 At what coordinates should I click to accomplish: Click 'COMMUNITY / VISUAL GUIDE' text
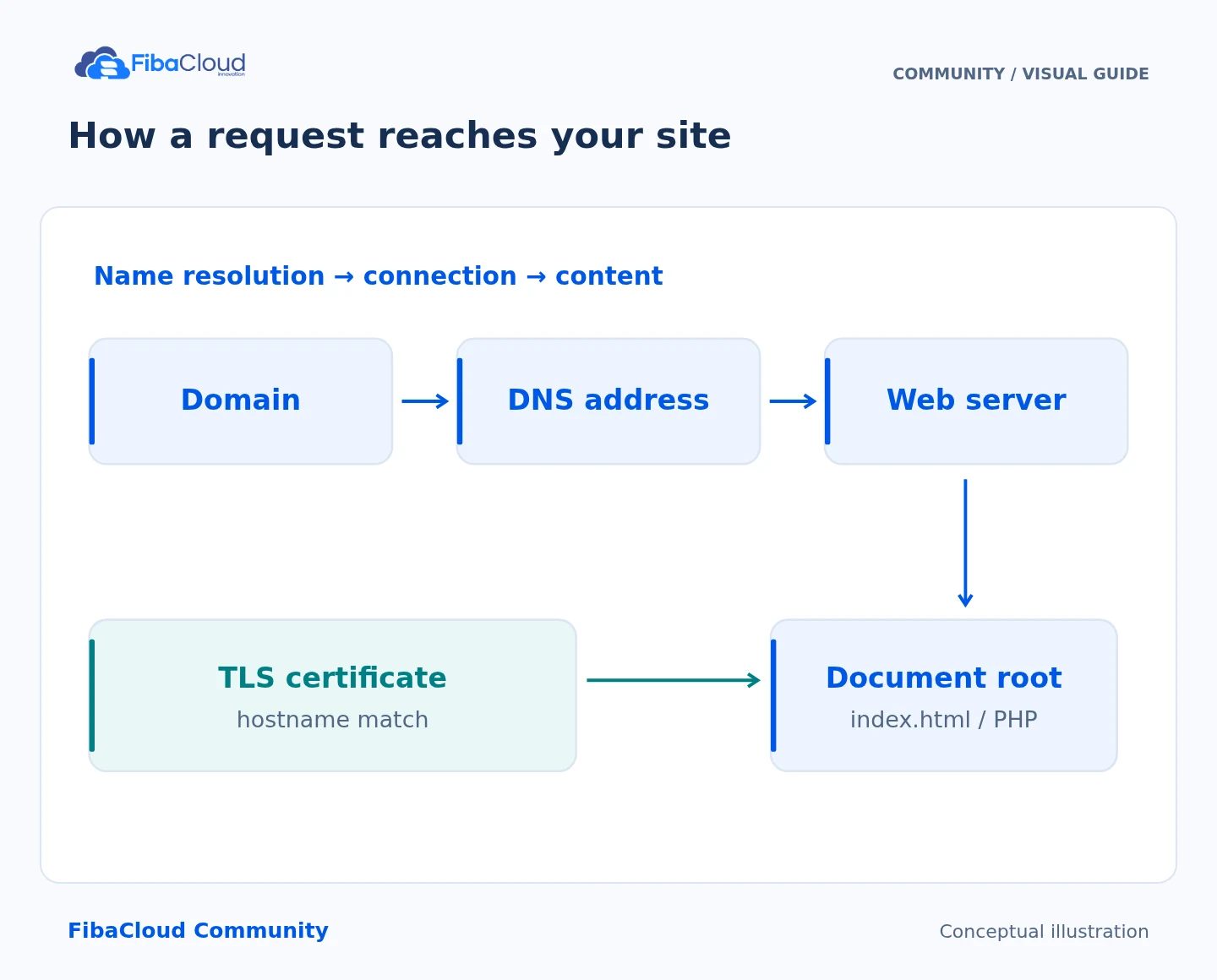point(1021,74)
